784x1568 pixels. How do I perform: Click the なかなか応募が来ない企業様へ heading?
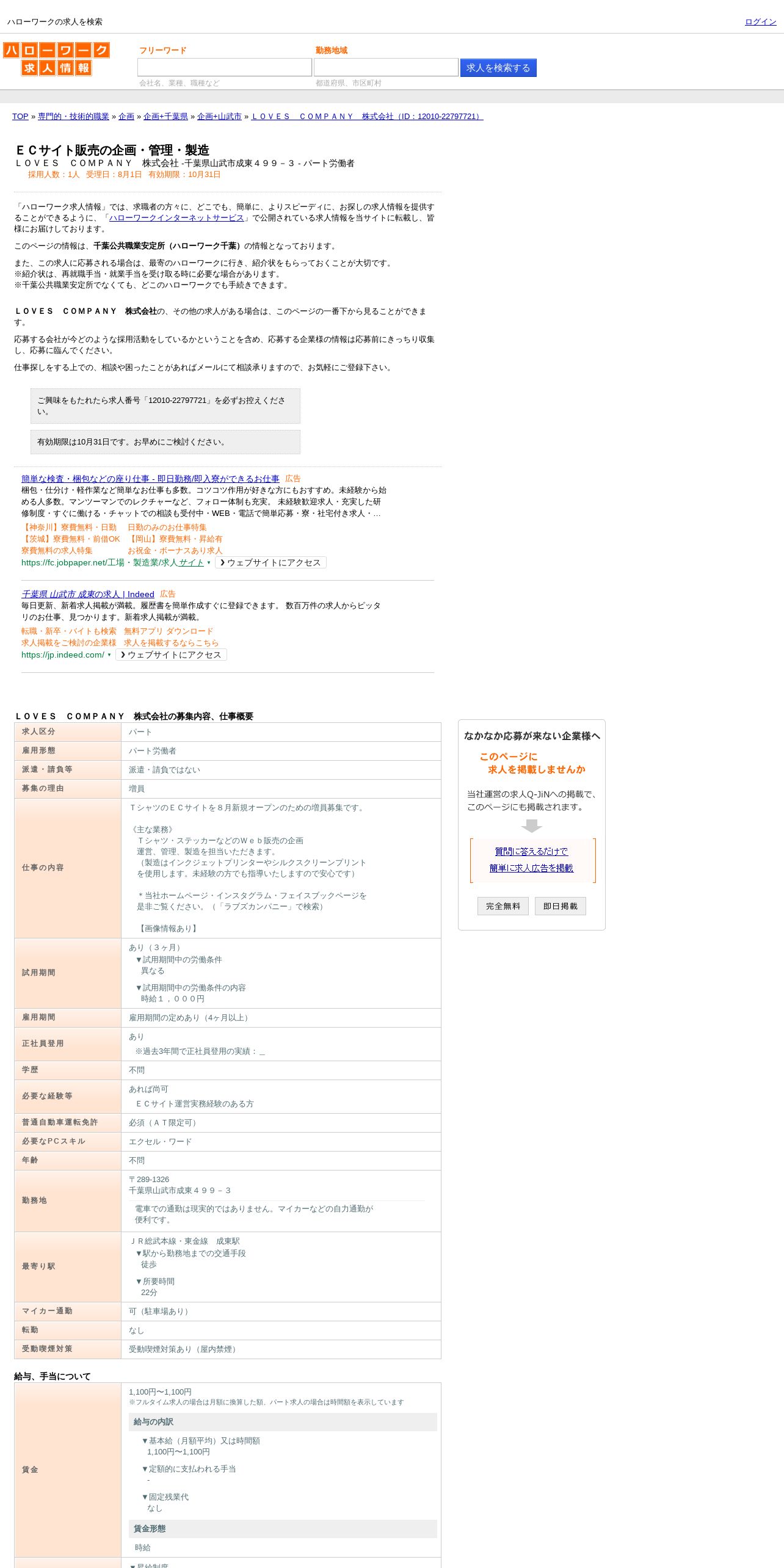tap(532, 736)
